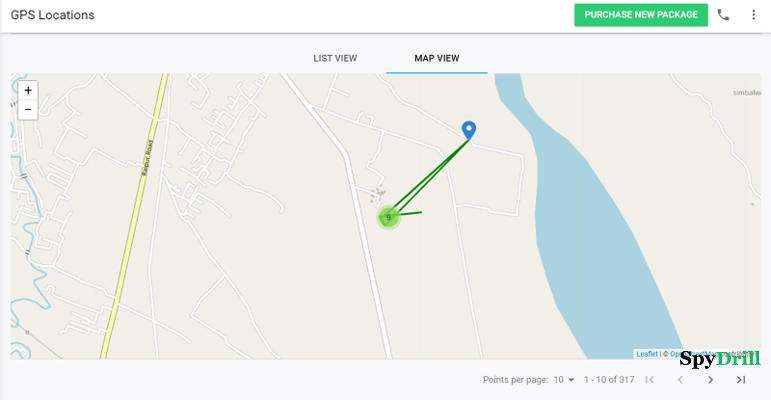This screenshot has width=771, height=400.
Task: Zoom in on the map
Action: click(28, 90)
